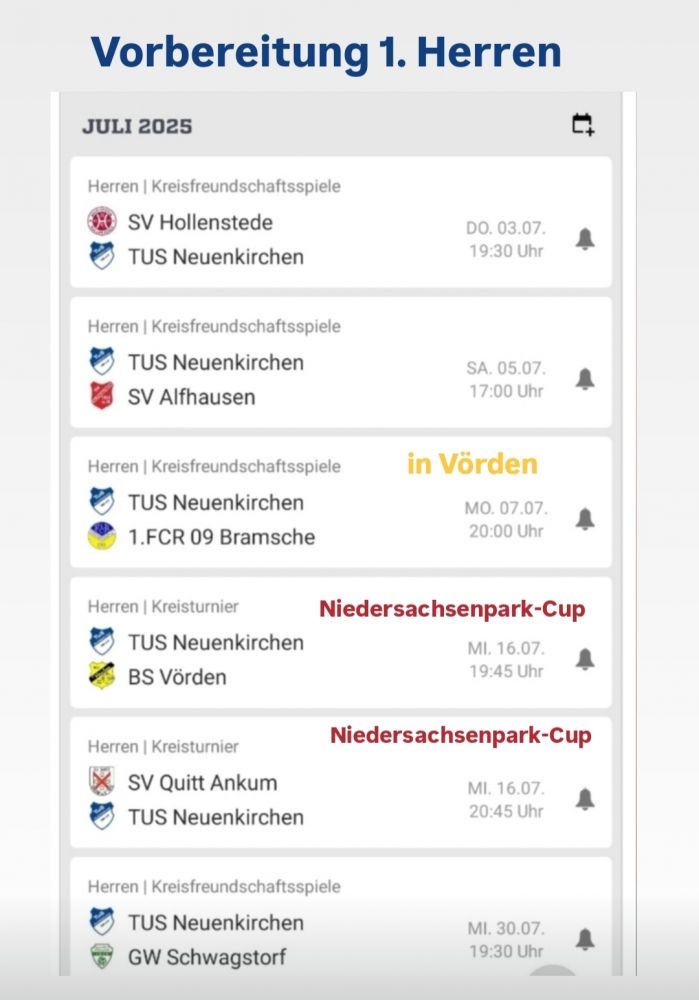Add July 2025 matches to calendar icon
This screenshot has width=699, height=1000.
coord(583,124)
